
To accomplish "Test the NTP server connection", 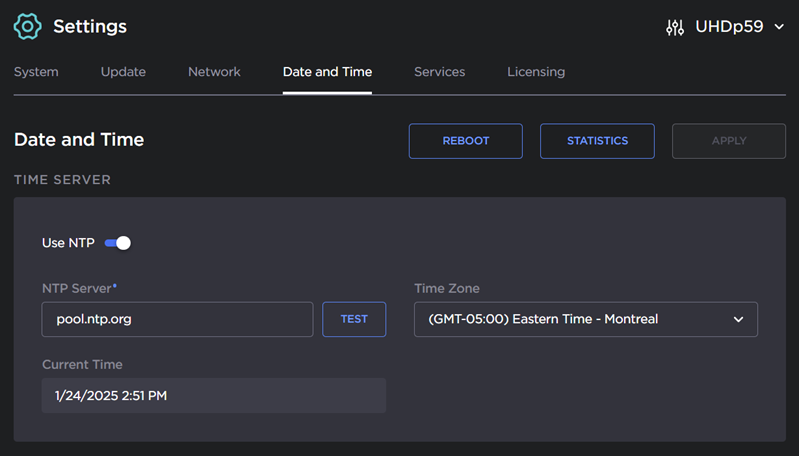I will (x=354, y=319).
